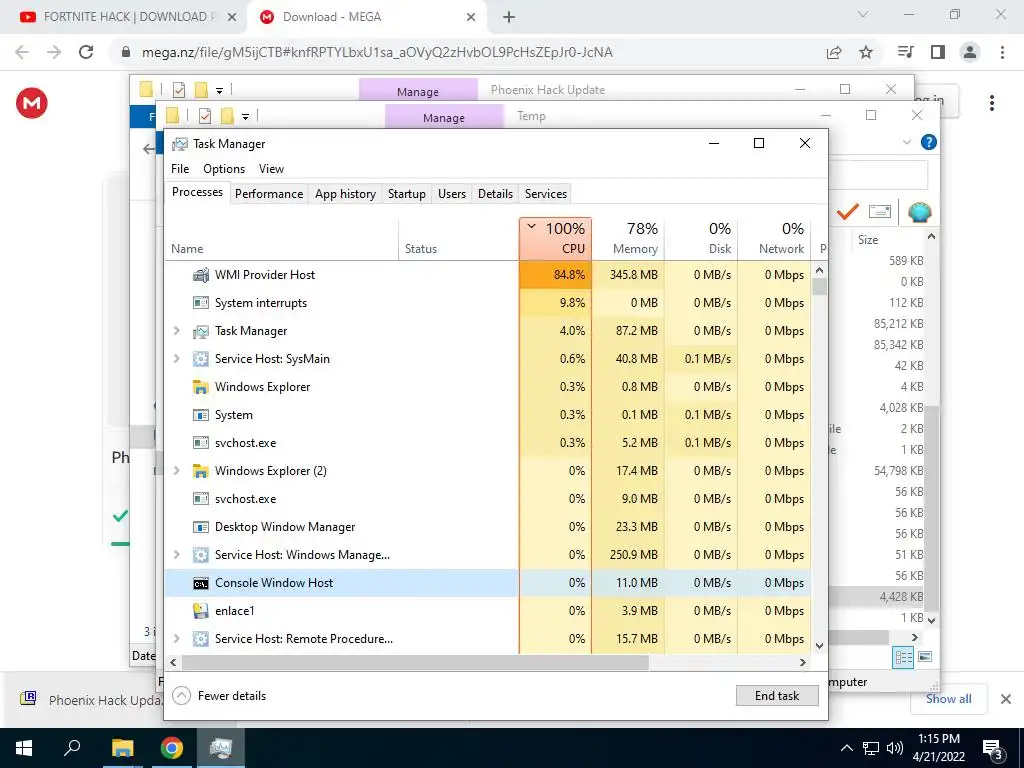Expand the Task Manager process group
1024x768 pixels.
176,331
